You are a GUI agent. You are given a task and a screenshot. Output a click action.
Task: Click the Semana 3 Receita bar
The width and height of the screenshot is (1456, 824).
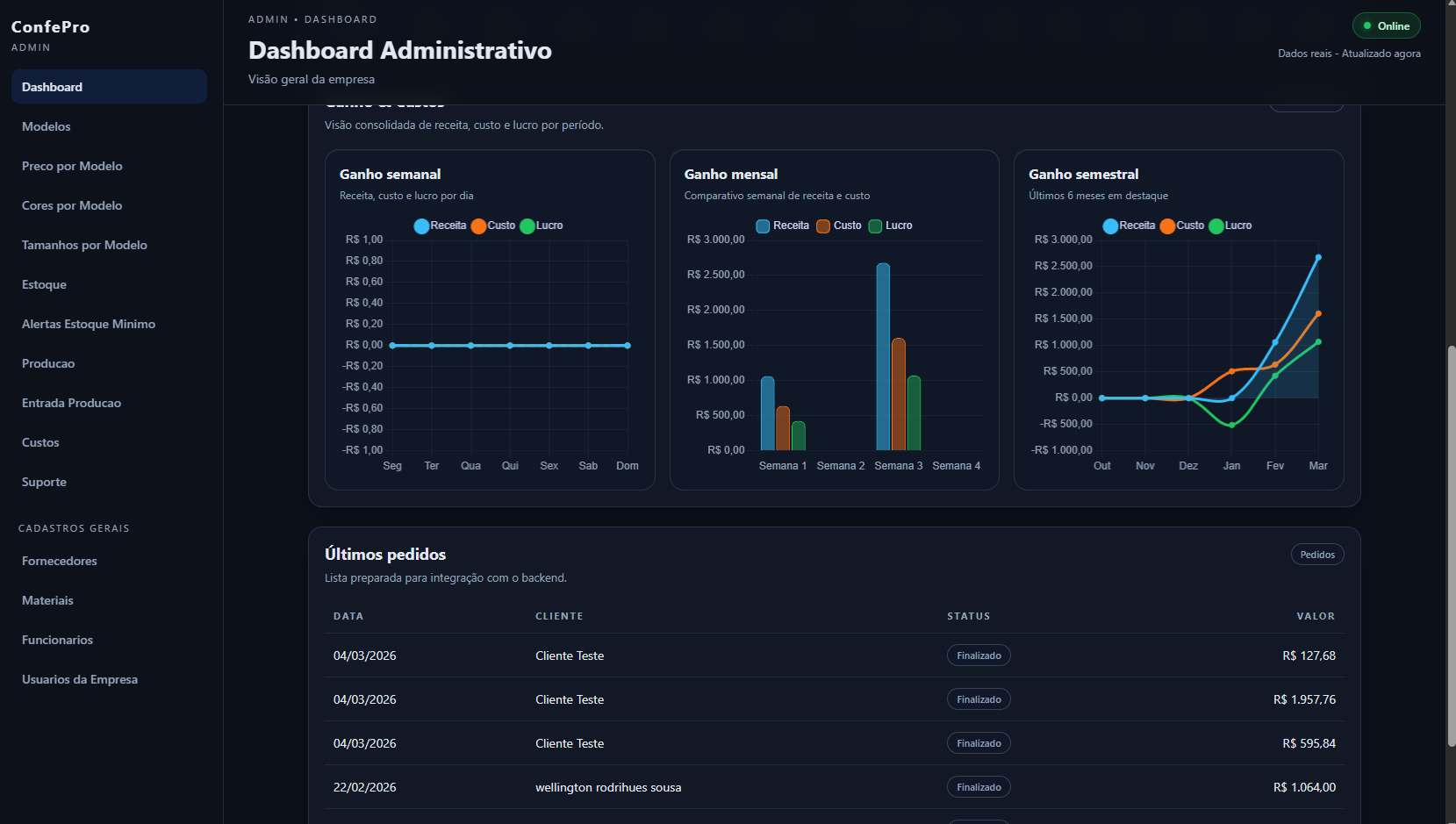[883, 356]
